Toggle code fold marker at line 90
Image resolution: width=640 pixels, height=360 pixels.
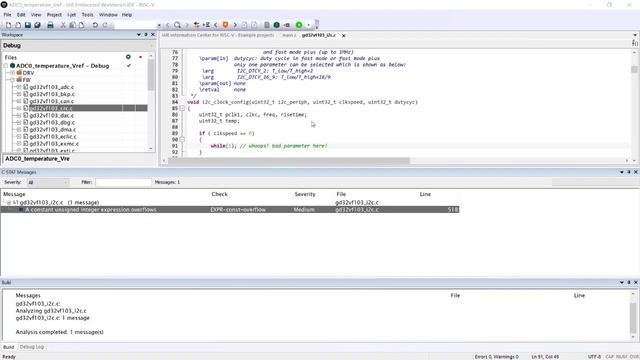(182, 140)
